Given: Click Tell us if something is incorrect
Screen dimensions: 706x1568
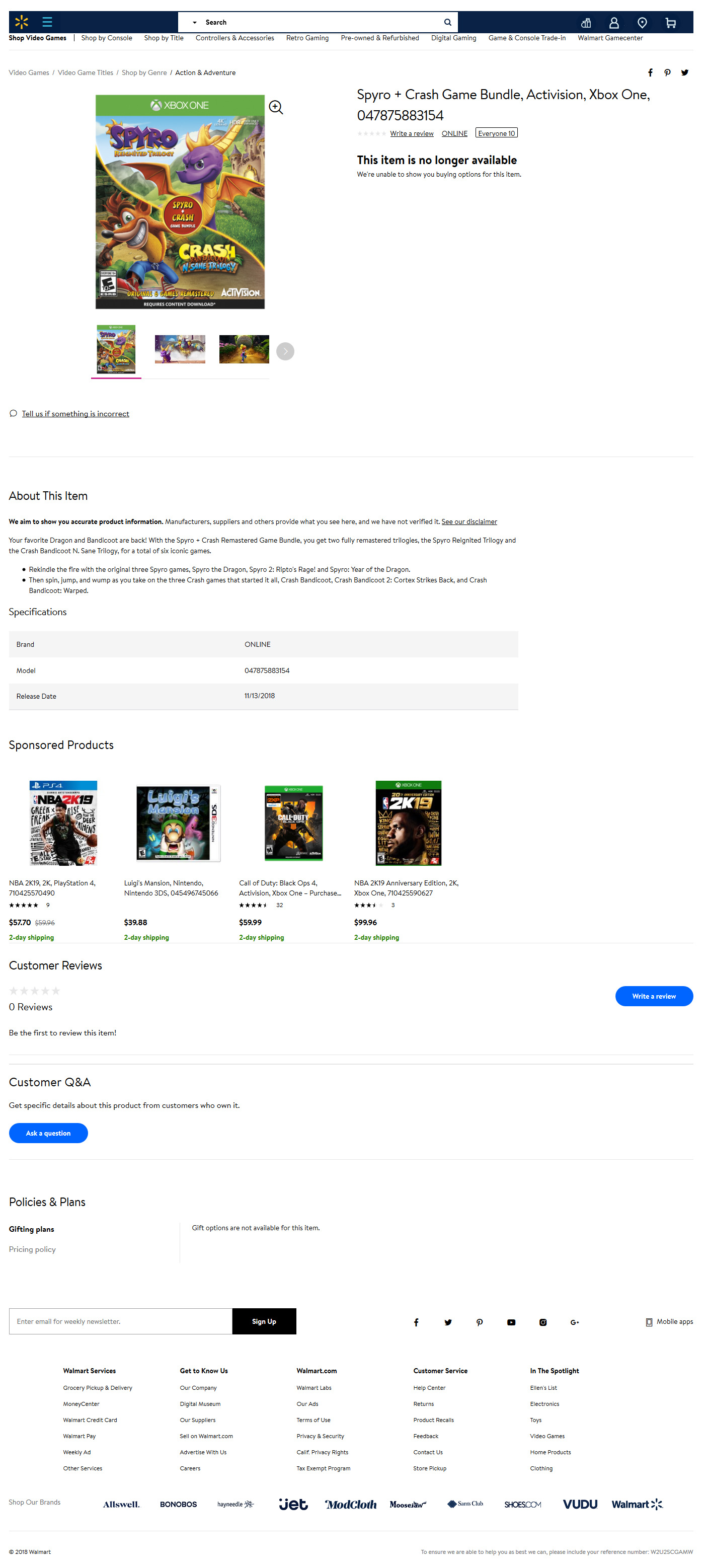Looking at the screenshot, I should tap(75, 413).
